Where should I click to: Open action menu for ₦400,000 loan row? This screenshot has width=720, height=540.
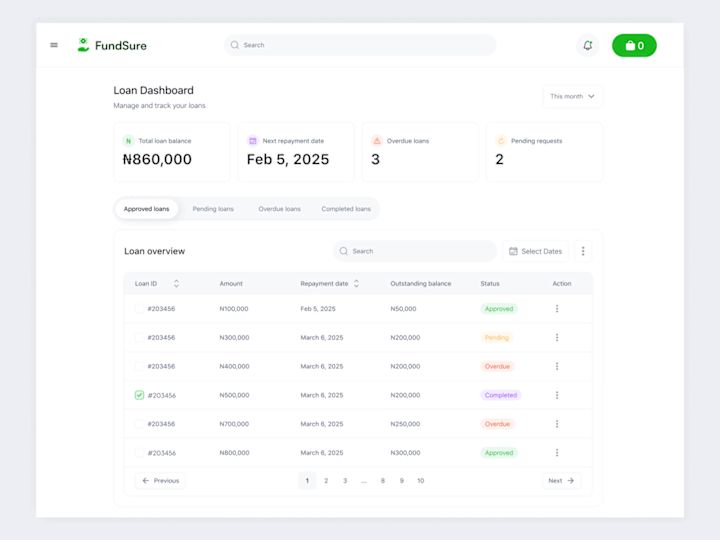pyautogui.click(x=557, y=366)
